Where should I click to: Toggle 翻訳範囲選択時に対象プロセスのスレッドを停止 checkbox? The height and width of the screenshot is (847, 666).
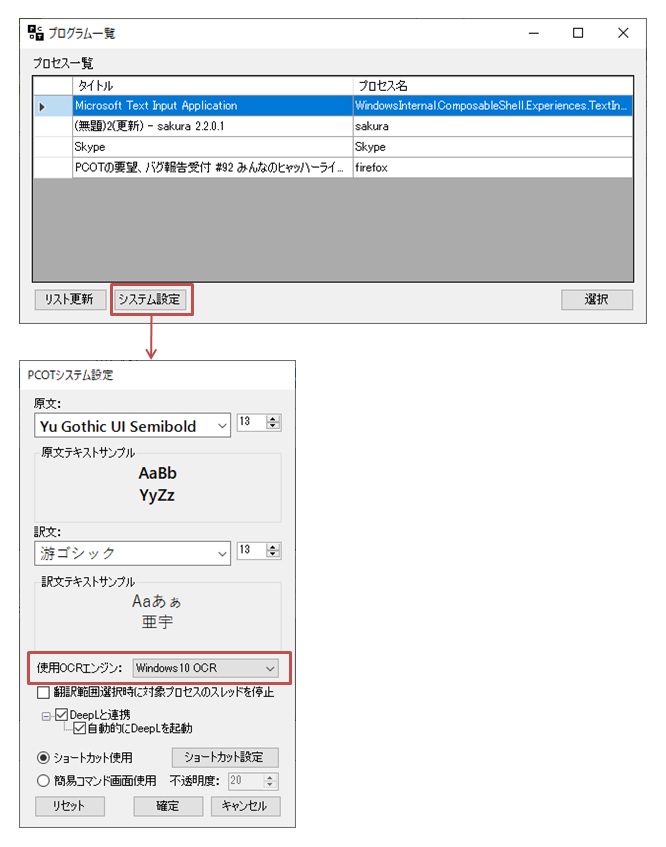coord(43,692)
